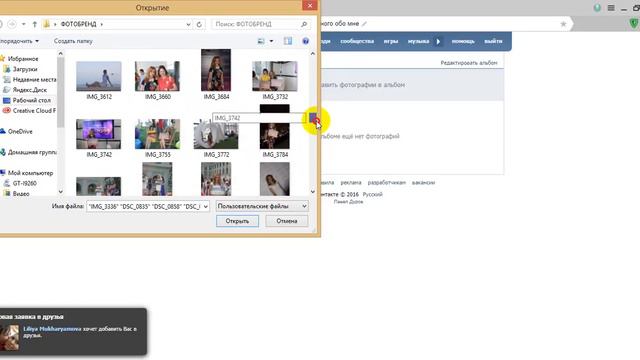Select IMG_3612 photo thumbnail
Image resolution: width=640 pixels, height=360 pixels.
pos(99,76)
